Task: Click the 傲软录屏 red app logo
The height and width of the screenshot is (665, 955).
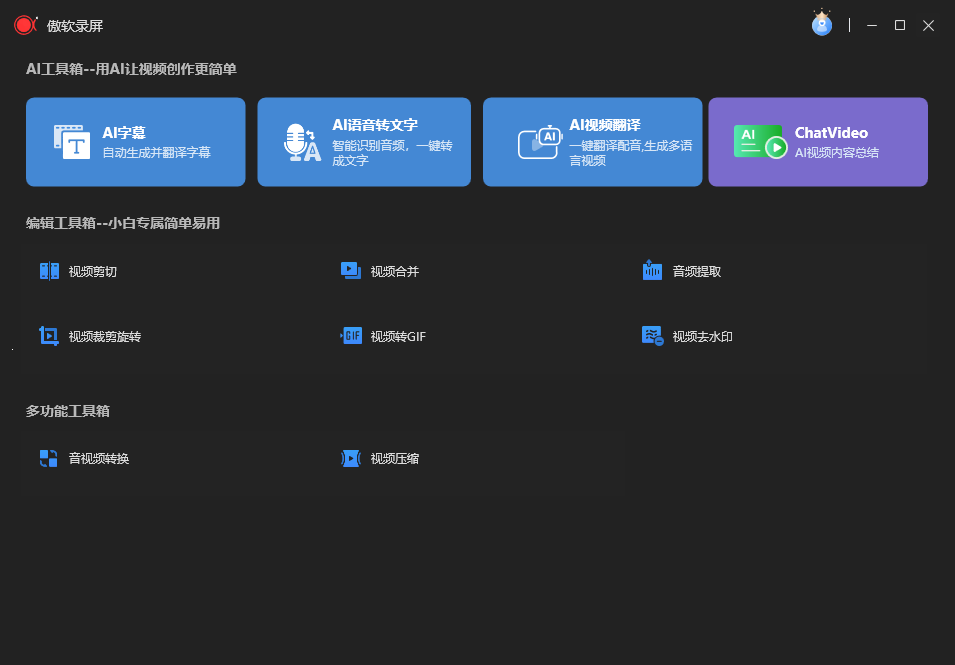Action: 25,25
